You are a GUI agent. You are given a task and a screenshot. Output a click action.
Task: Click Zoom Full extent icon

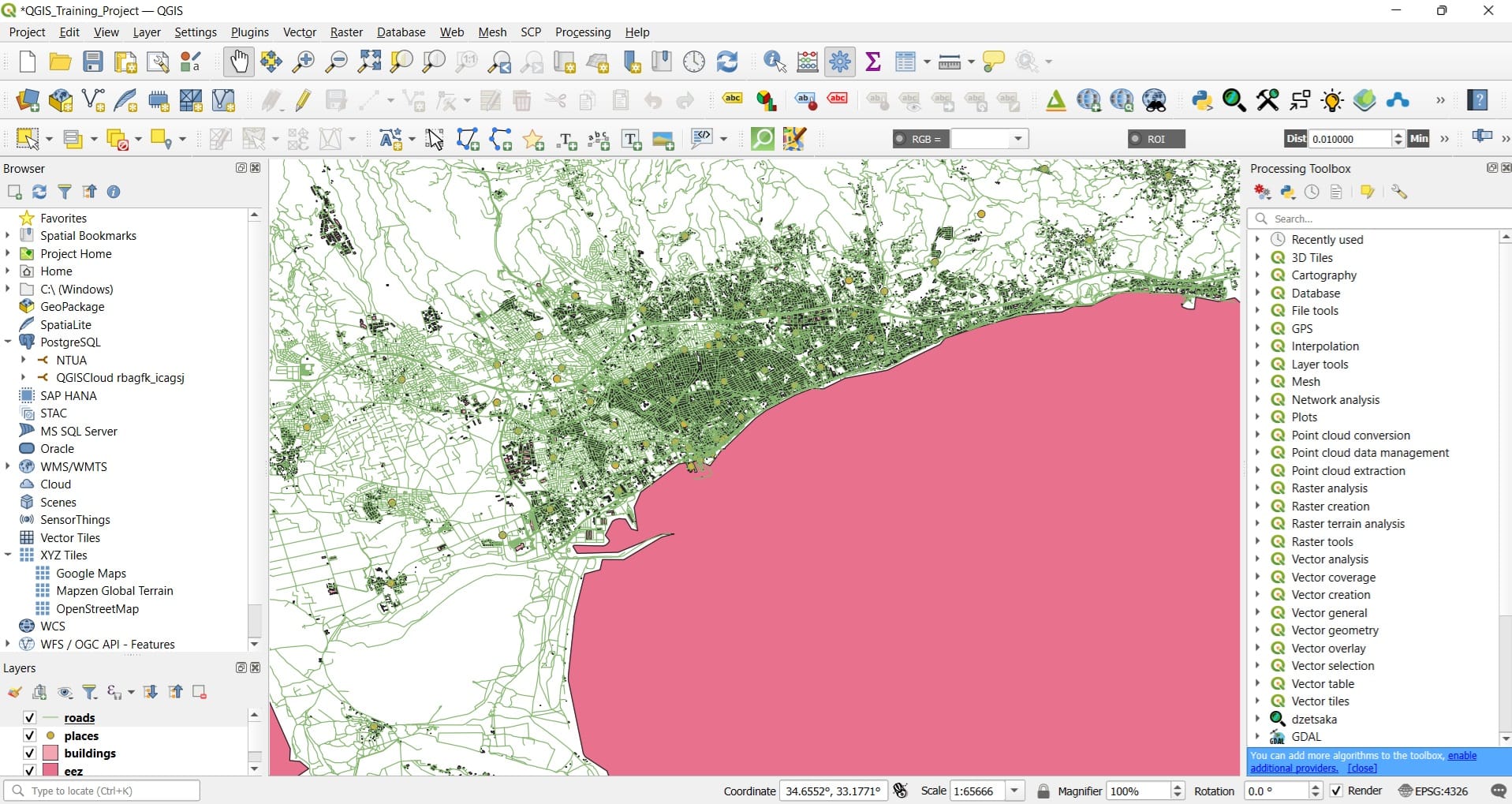coord(369,62)
